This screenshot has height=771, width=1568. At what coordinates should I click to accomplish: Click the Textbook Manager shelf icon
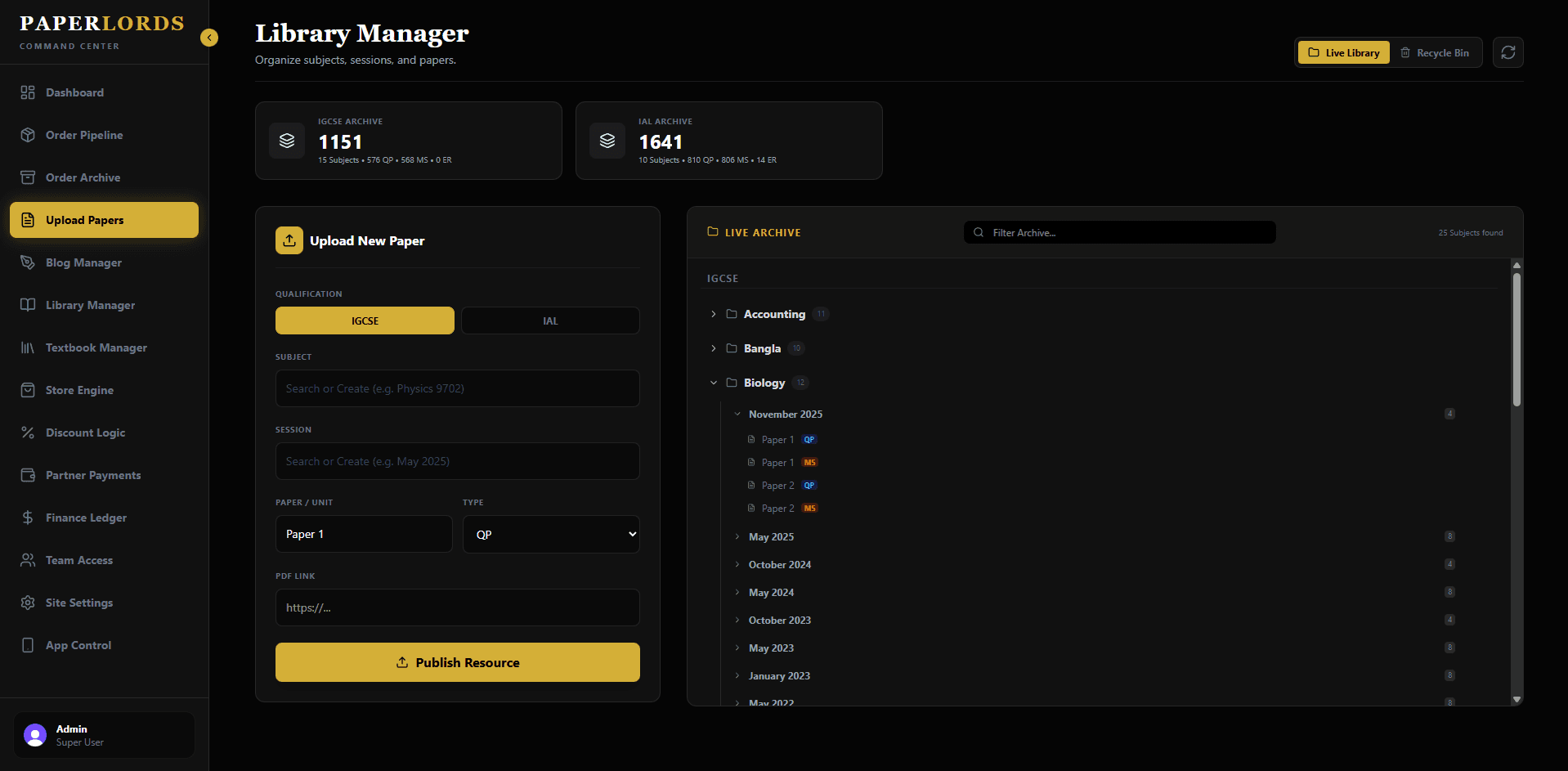pos(28,347)
